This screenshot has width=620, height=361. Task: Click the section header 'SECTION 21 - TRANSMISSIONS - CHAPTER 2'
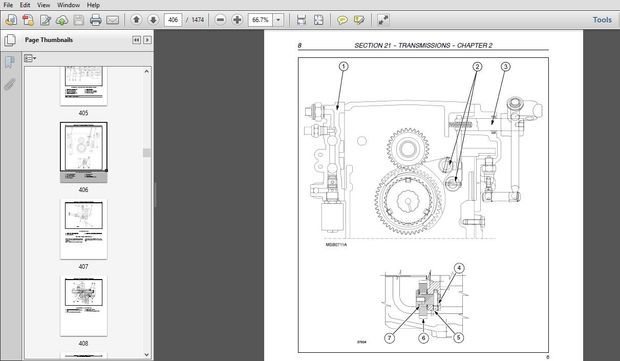423,45
